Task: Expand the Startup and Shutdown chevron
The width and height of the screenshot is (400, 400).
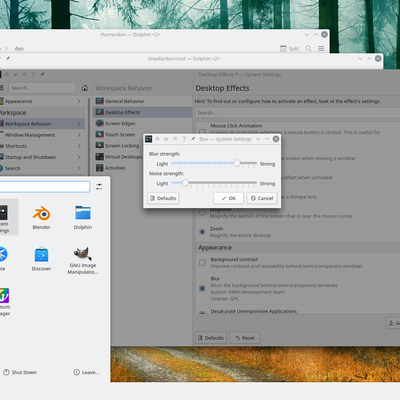Action: point(79,157)
